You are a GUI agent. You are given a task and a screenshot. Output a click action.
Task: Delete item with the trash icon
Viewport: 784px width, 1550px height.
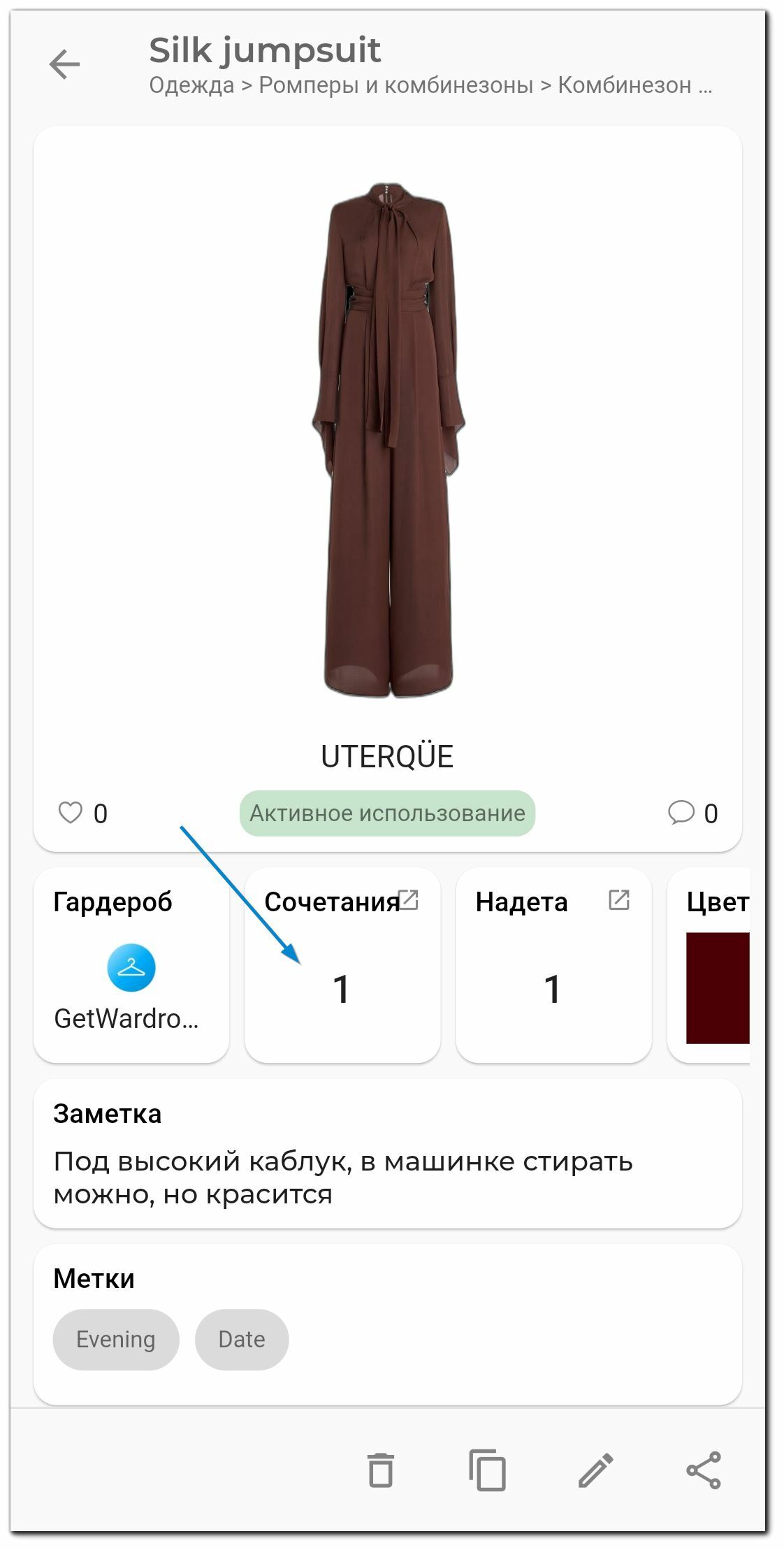pyautogui.click(x=381, y=1470)
